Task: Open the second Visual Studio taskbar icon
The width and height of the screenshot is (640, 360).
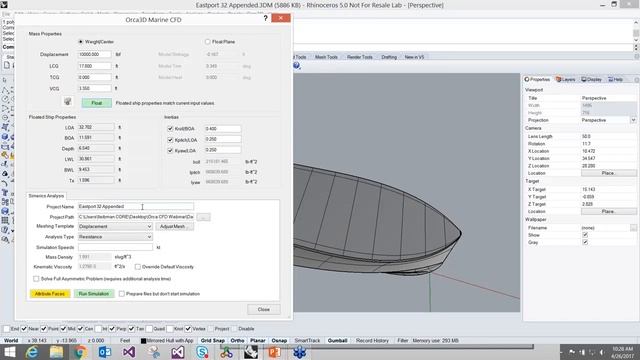Action: (x=178, y=352)
